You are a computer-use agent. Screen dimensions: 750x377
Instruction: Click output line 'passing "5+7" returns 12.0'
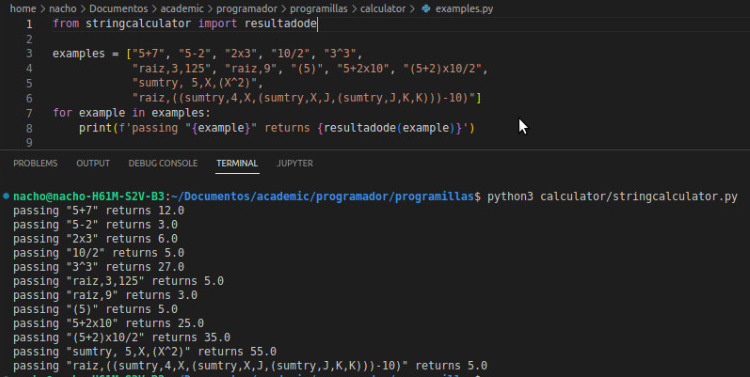click(x=99, y=211)
